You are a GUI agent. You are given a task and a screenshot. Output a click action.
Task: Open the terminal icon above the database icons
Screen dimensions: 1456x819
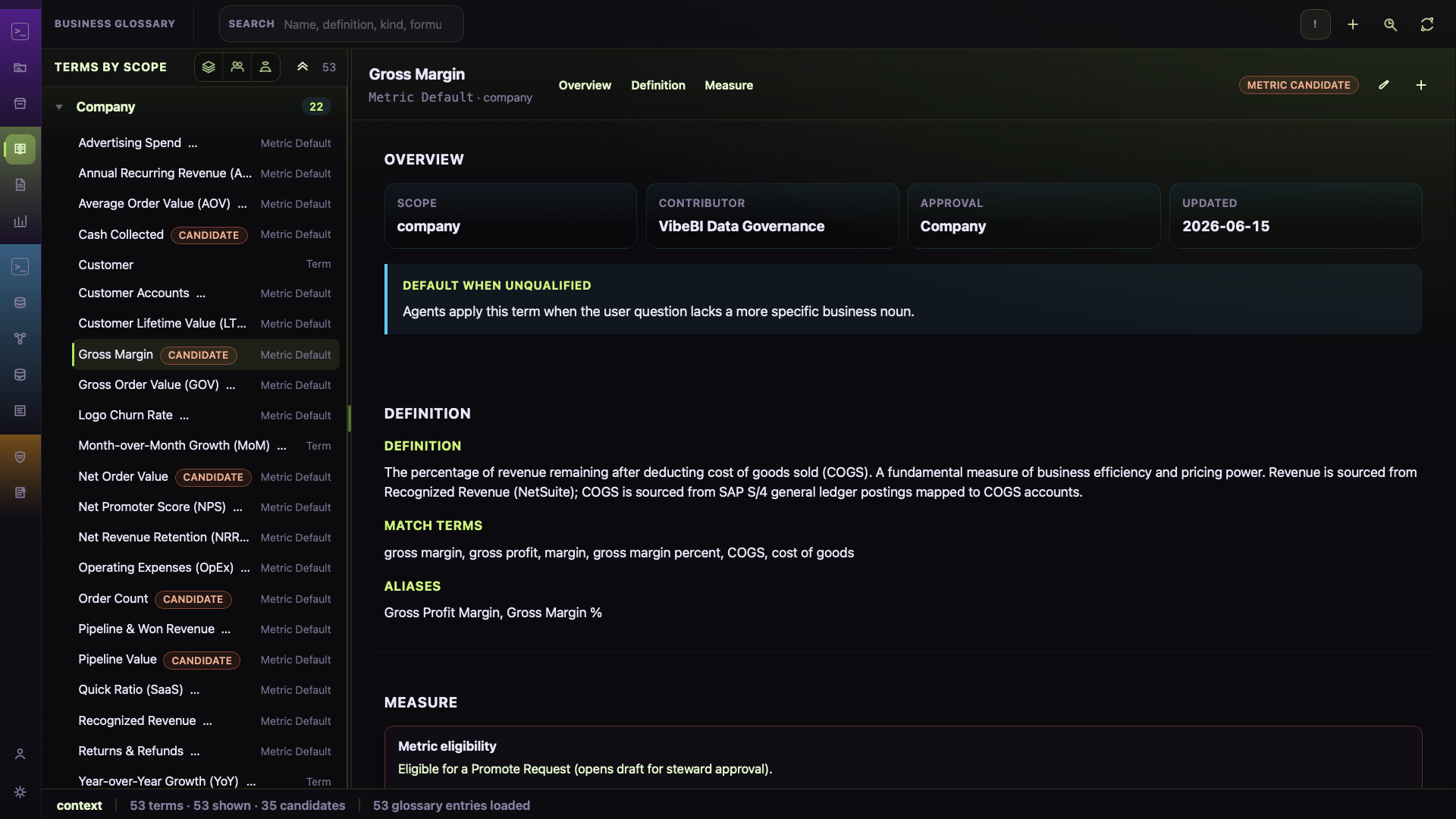pyautogui.click(x=20, y=267)
